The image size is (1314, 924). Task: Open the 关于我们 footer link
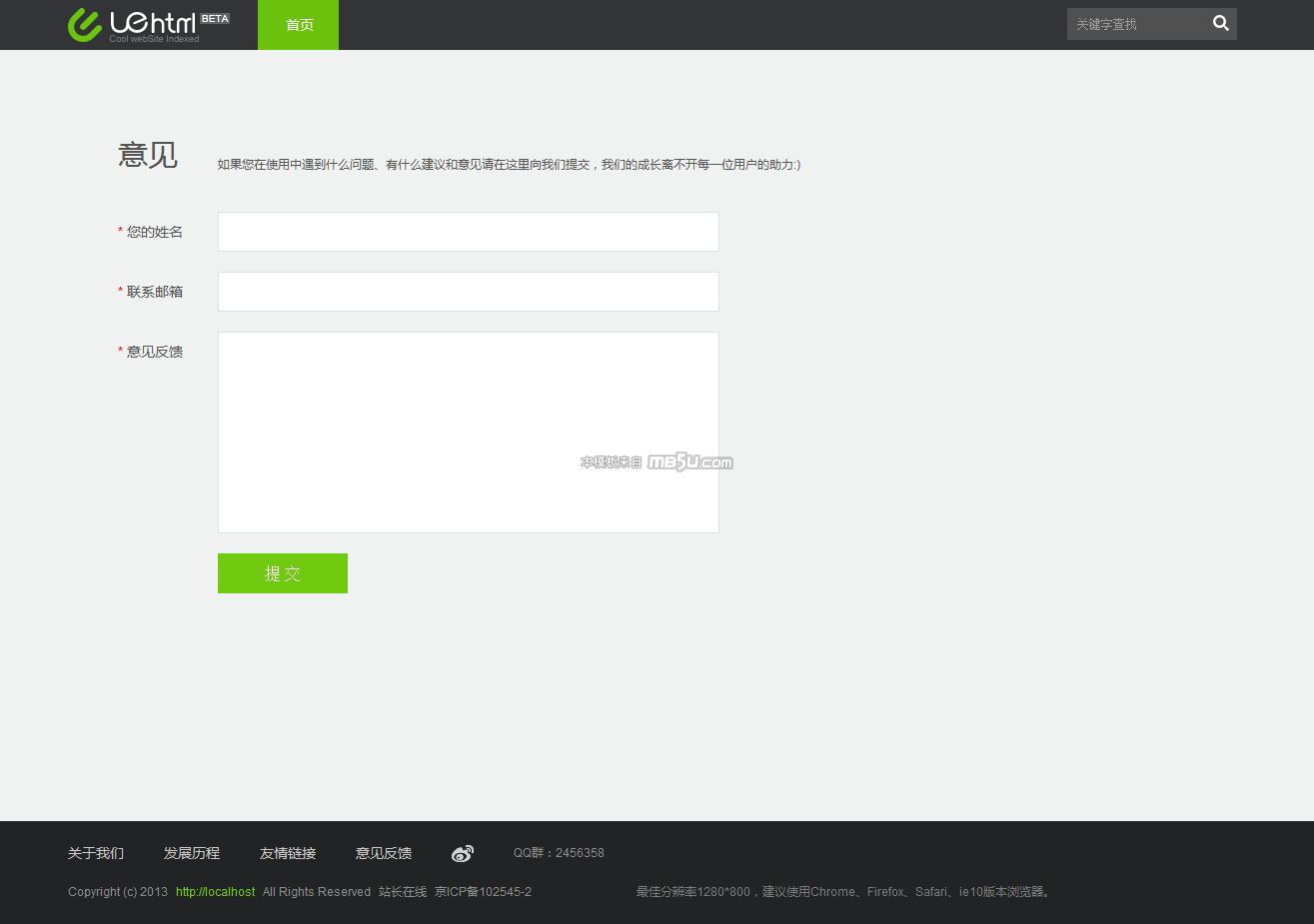[96, 853]
